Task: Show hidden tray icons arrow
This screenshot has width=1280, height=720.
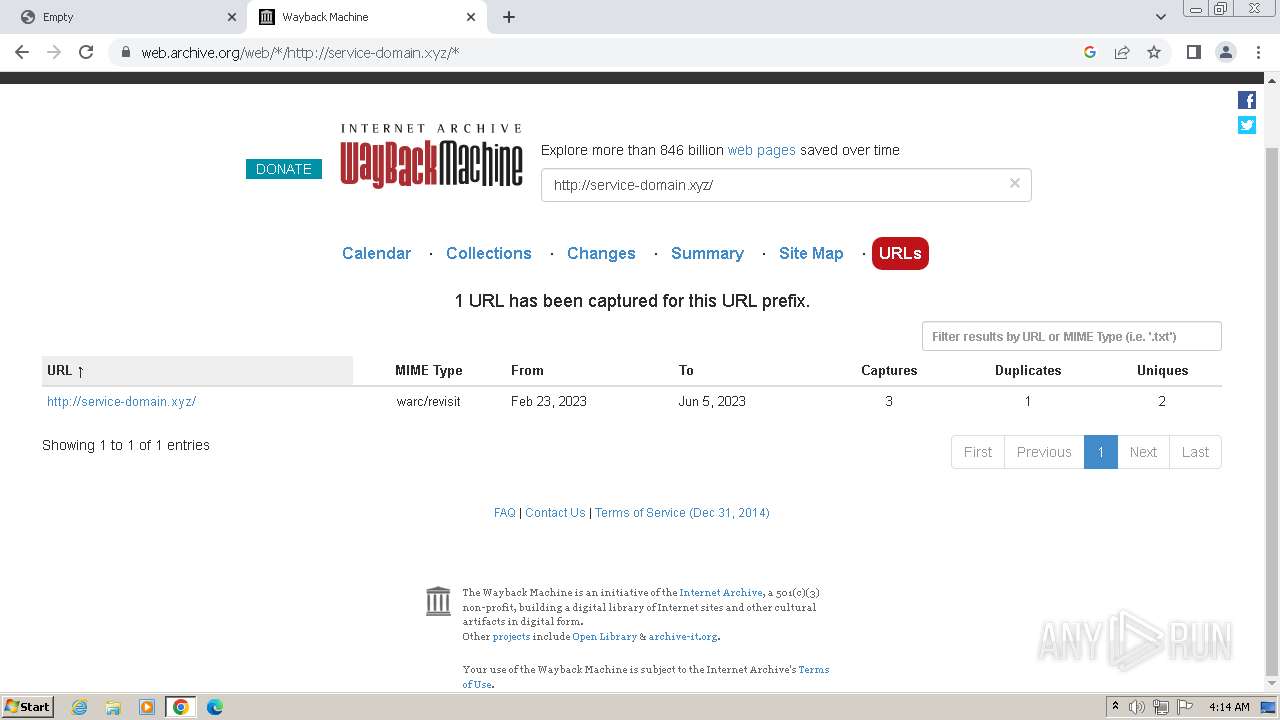Action: tap(1115, 707)
